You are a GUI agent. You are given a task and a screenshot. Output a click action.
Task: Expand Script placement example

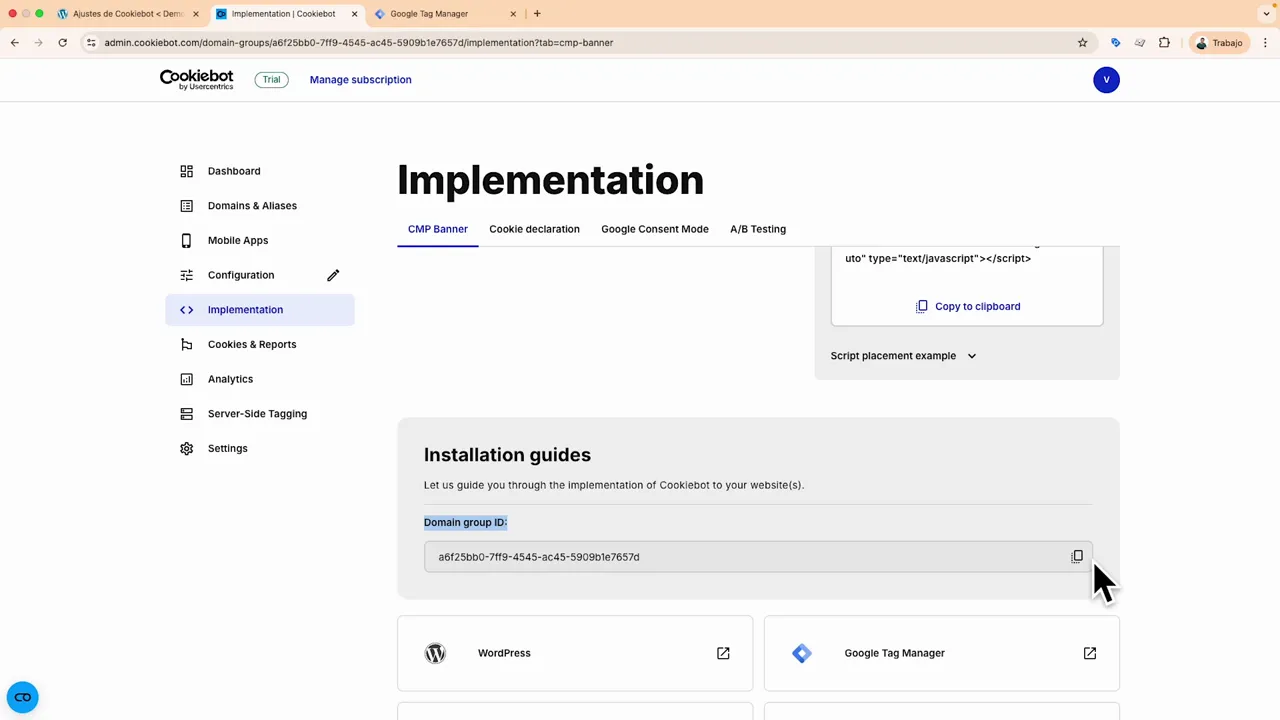[903, 356]
